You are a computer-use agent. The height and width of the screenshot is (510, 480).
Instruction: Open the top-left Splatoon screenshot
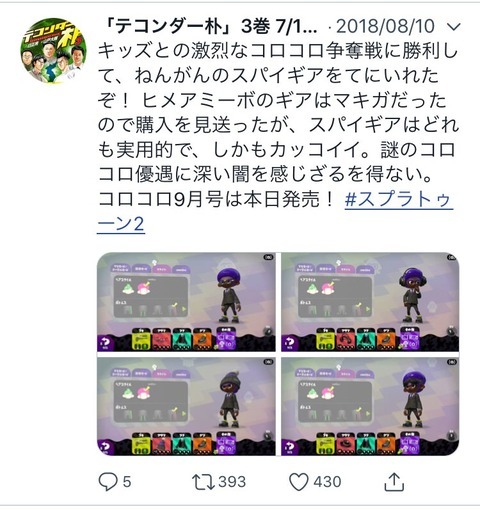186,302
